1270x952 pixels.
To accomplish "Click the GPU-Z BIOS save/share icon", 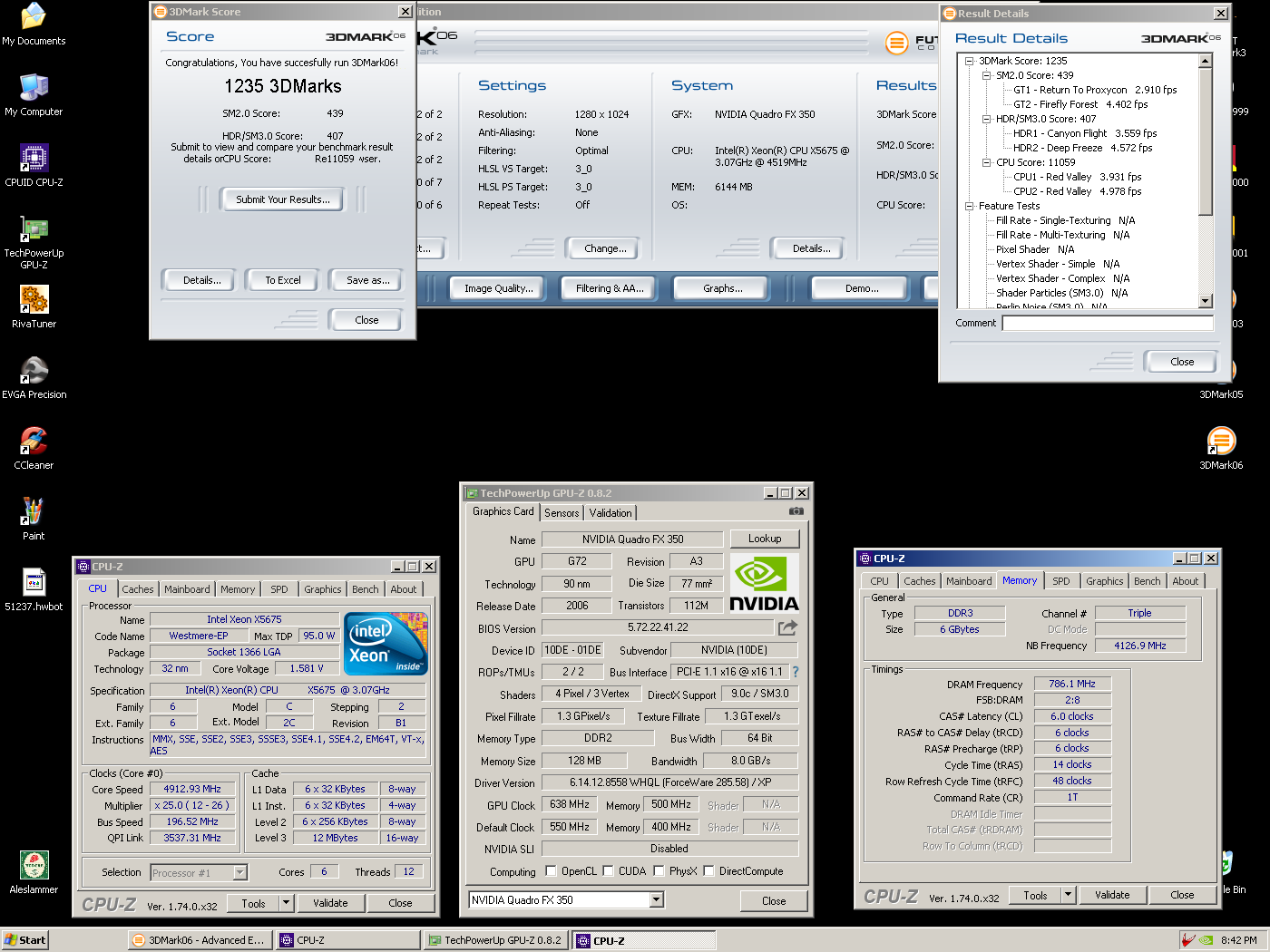I will pyautogui.click(x=787, y=627).
